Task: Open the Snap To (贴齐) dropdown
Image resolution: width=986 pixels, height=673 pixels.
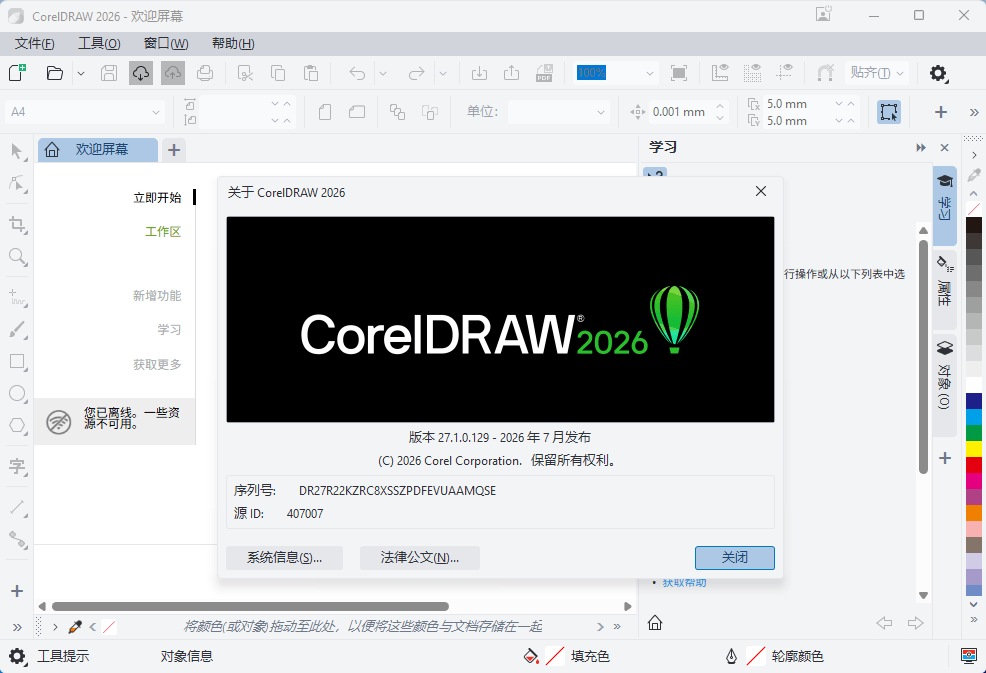Action: point(877,73)
